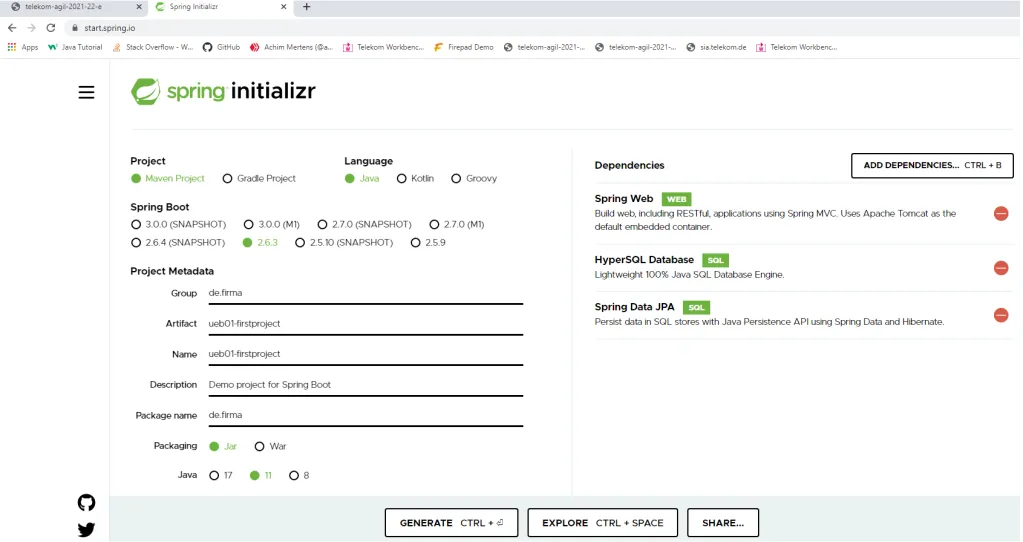Select Spring Boot 2.6.4 (SNAPSHOT)

coord(178,243)
